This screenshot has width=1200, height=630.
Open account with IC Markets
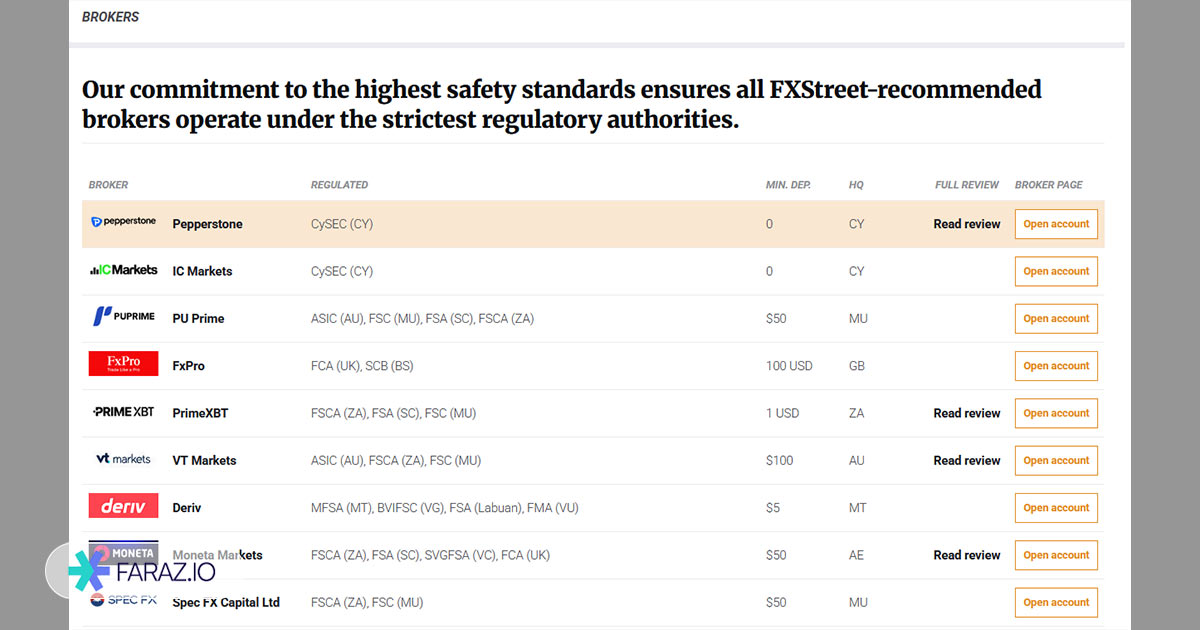pos(1056,271)
